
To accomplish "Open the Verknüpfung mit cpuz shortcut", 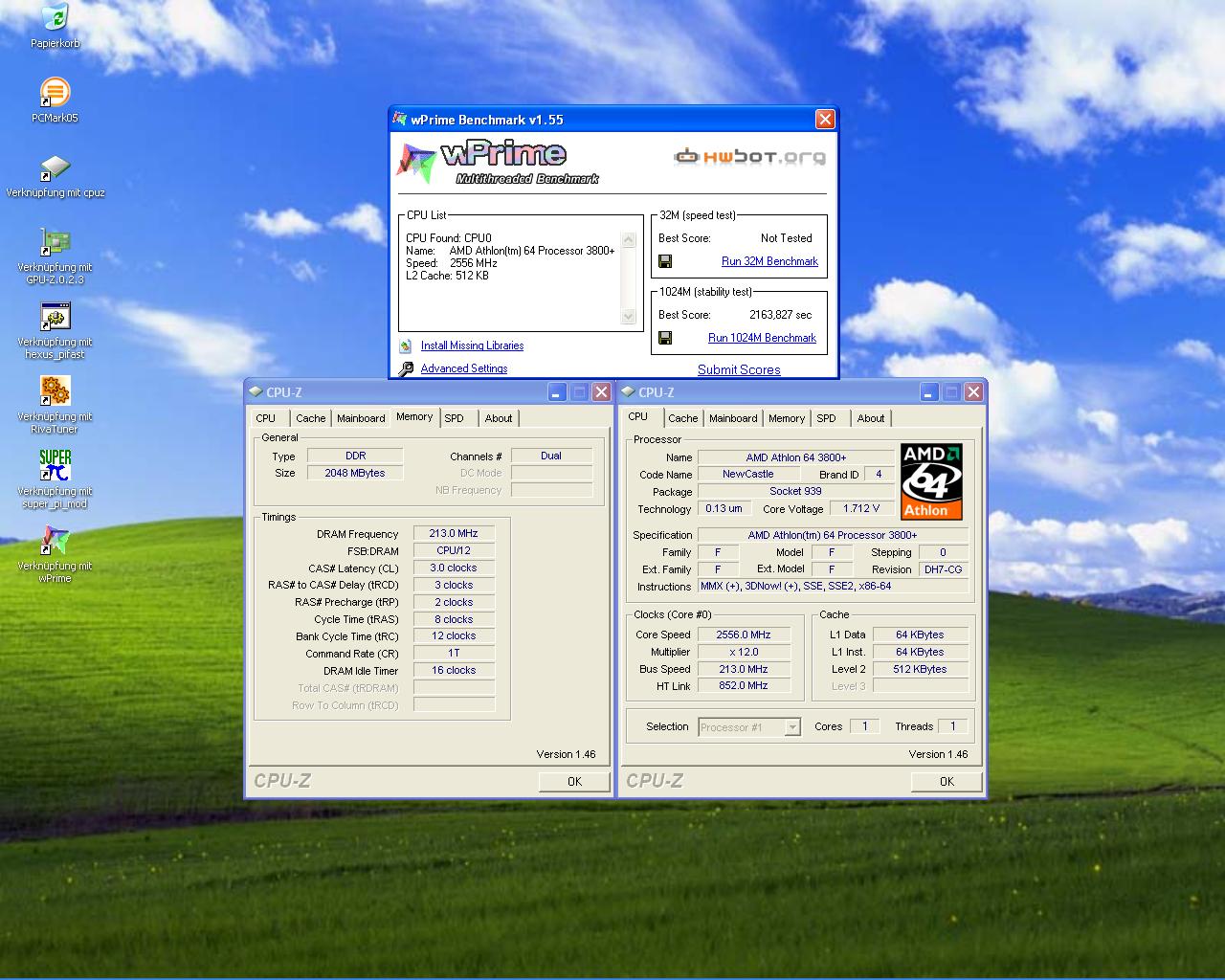I will point(56,167).
